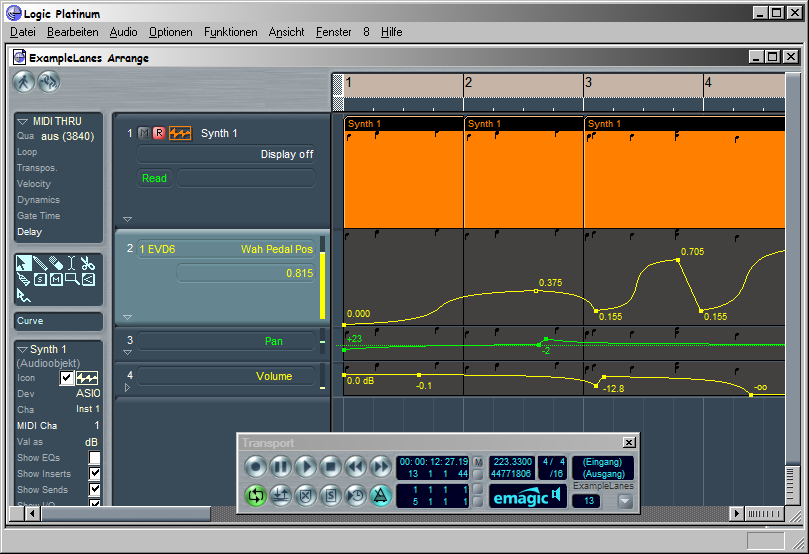The width and height of the screenshot is (809, 554).
Task: Toggle the green Cycle mode button
Action: click(x=256, y=495)
